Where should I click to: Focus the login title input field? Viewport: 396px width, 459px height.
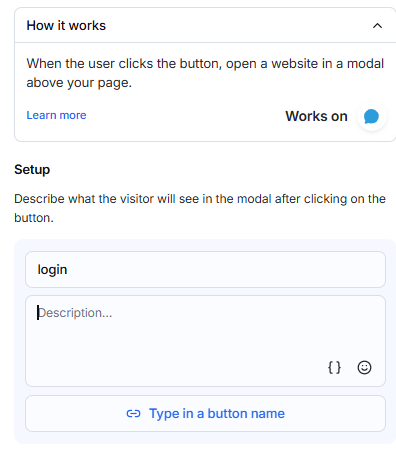pos(205,269)
